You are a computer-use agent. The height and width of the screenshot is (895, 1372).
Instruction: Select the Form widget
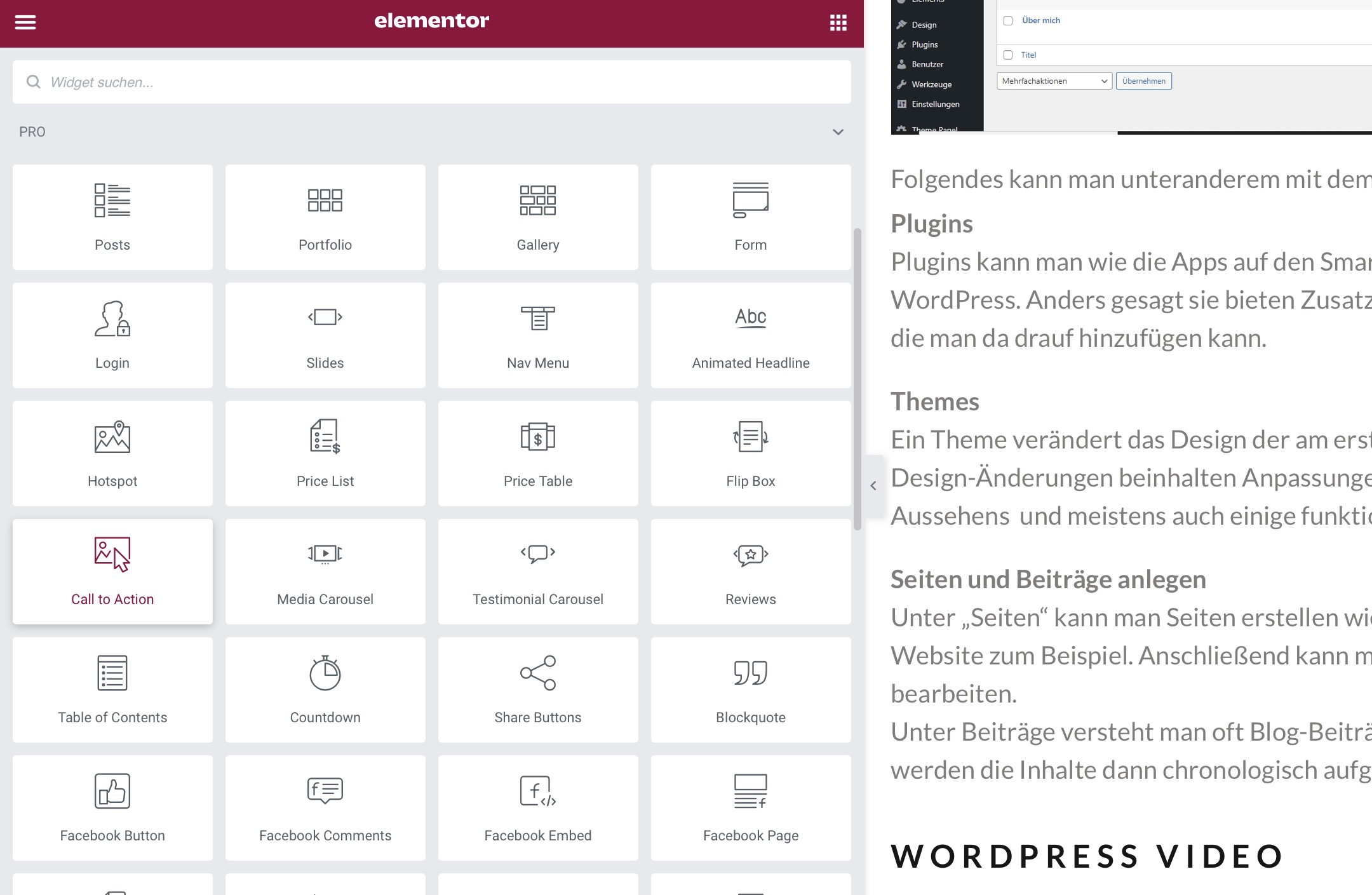(x=751, y=217)
